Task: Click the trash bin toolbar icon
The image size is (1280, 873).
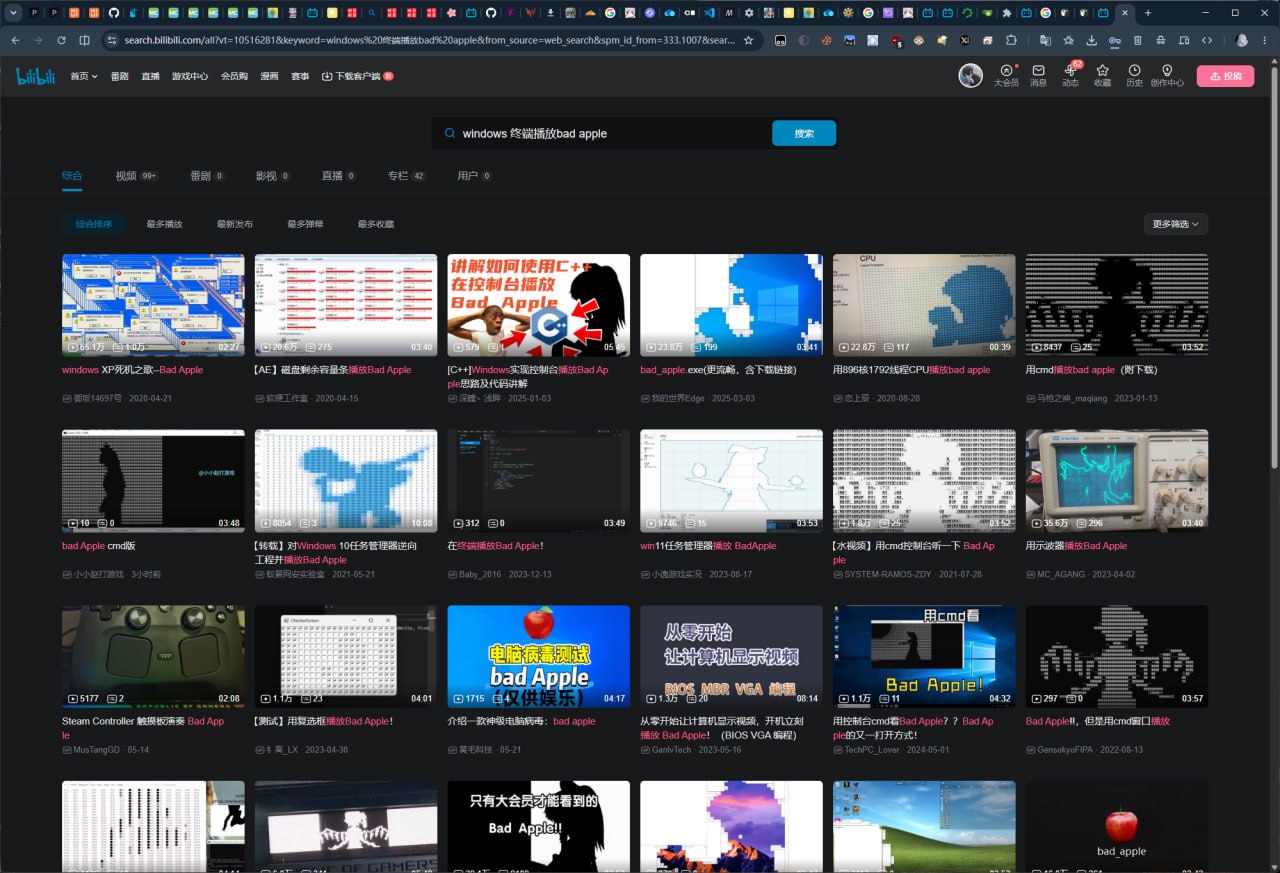Action: point(1138,40)
